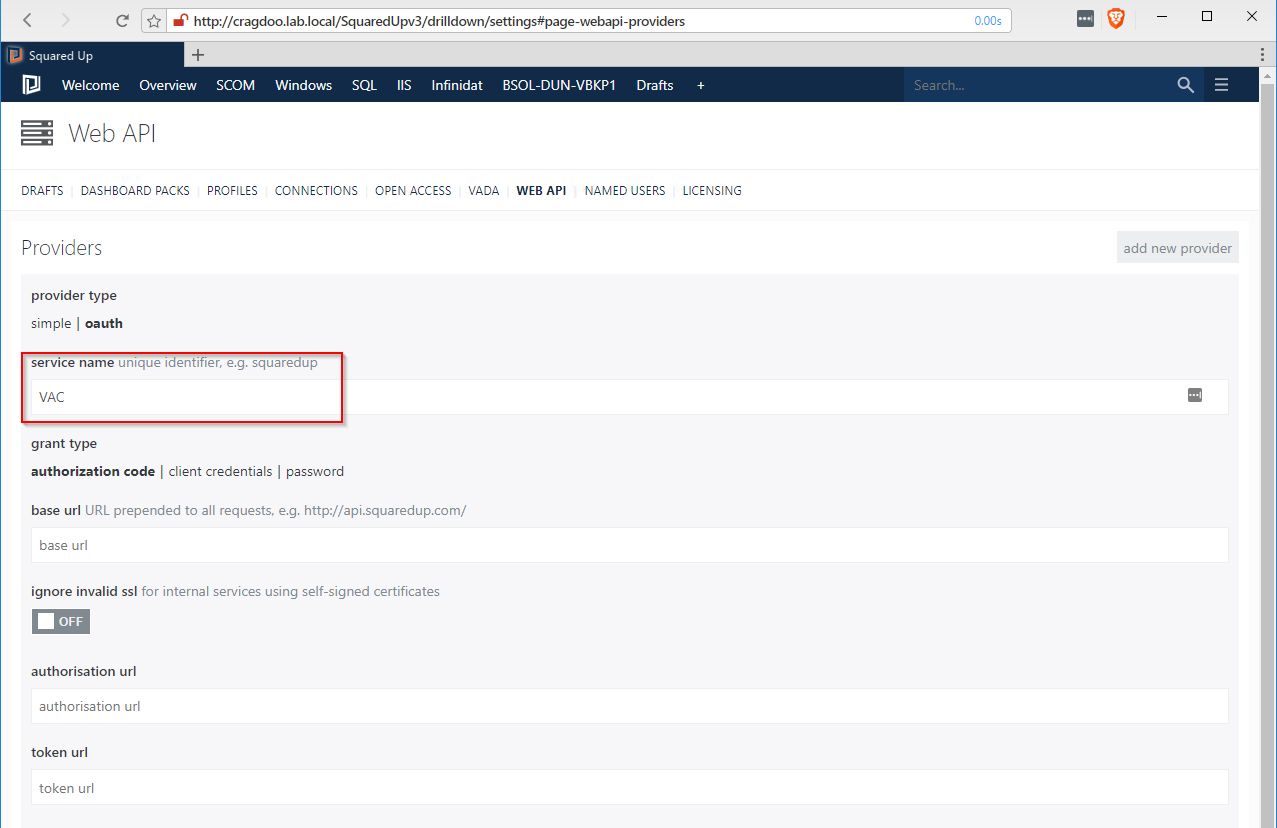Click the service name input containing VAC

[629, 397]
